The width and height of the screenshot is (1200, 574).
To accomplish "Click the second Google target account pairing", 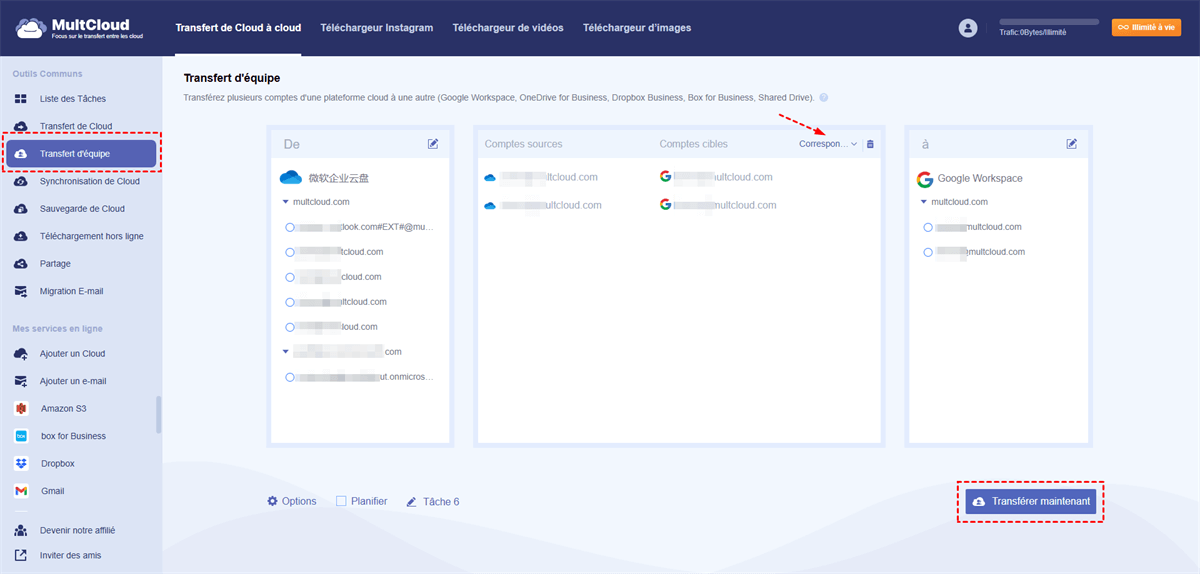I will [719, 205].
